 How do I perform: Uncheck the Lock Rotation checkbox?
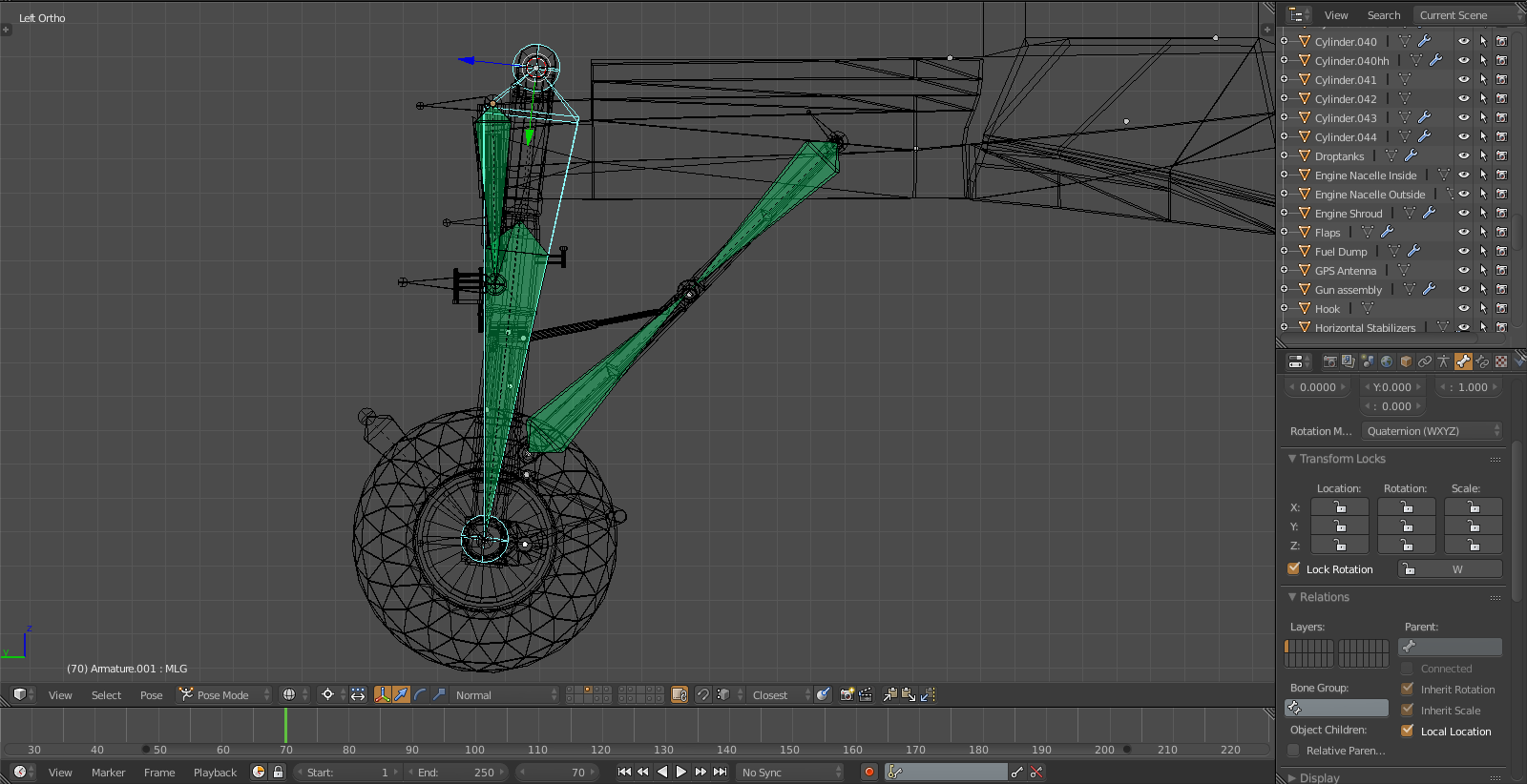point(1294,568)
